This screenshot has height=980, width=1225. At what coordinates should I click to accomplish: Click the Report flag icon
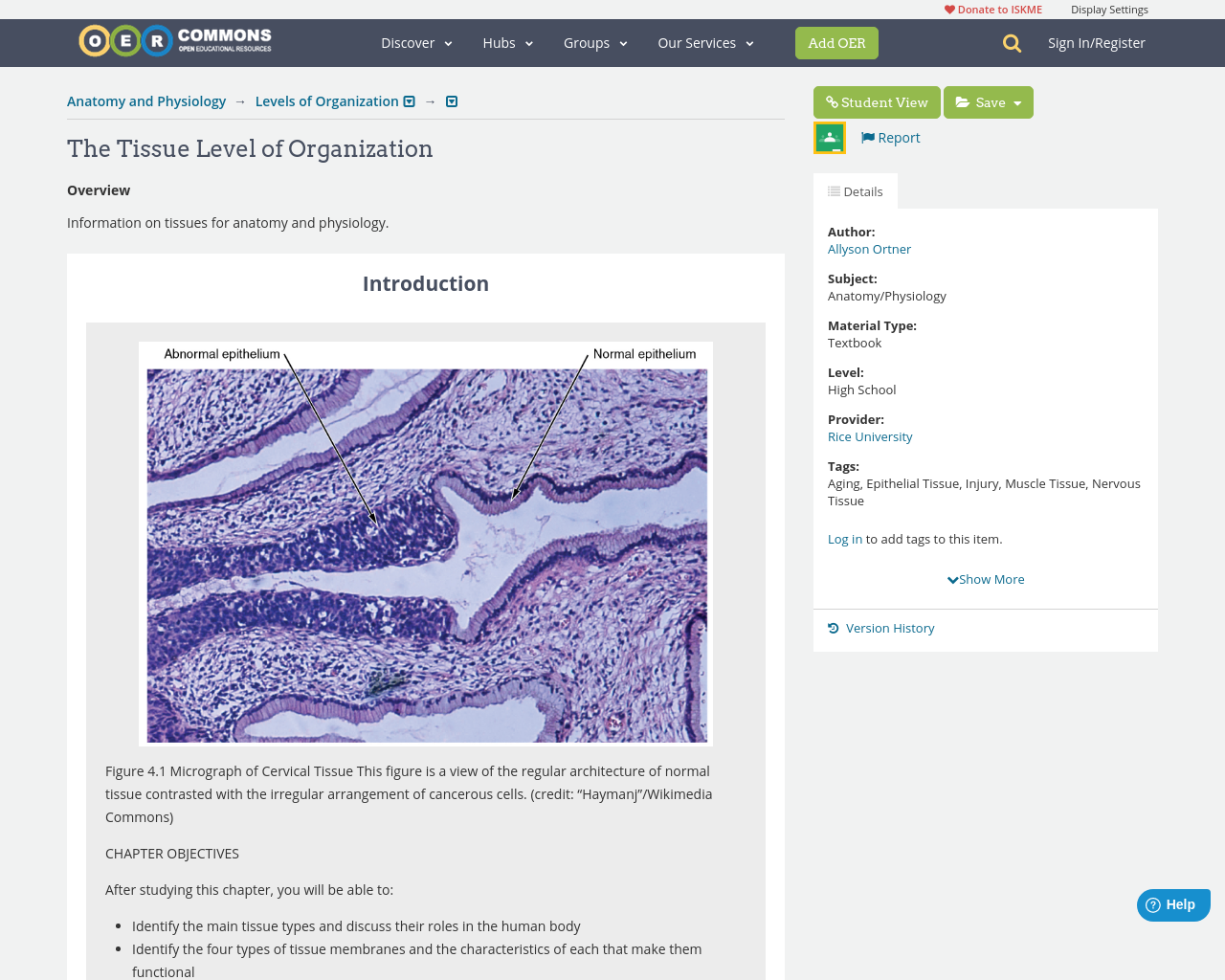coord(868,138)
